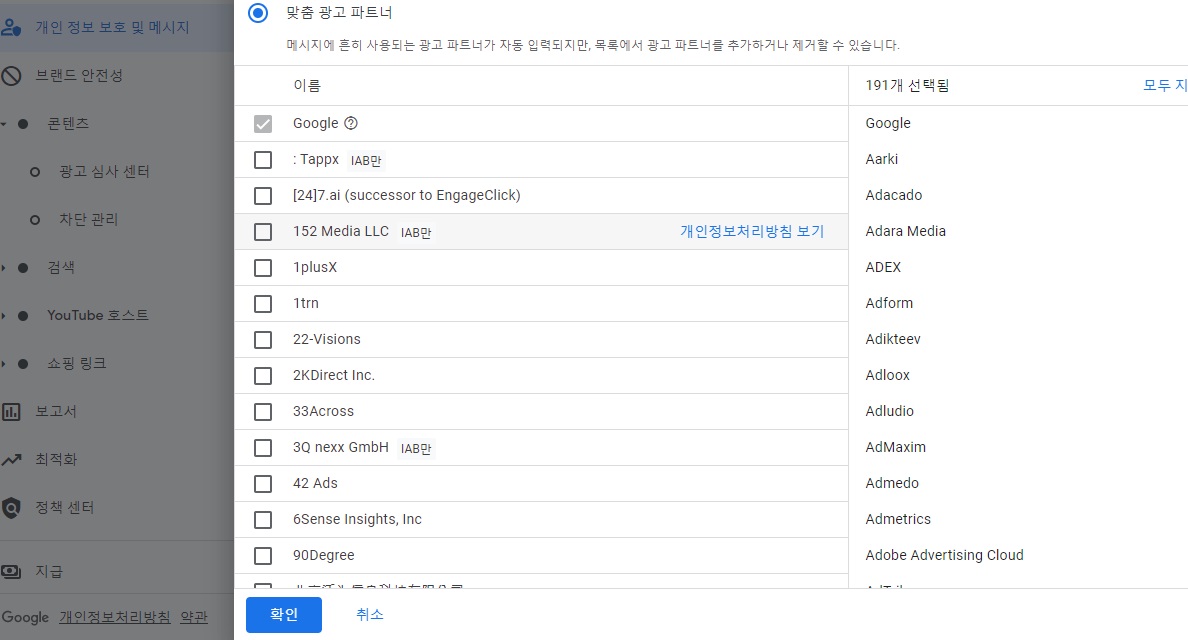Check the 3Q nexx GmbH checkbox

263,448
